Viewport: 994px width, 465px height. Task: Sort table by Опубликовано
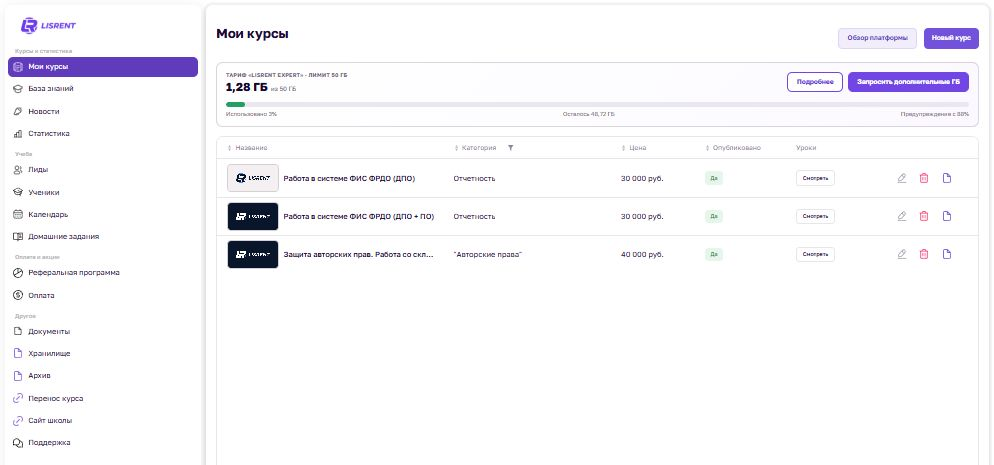pos(733,148)
